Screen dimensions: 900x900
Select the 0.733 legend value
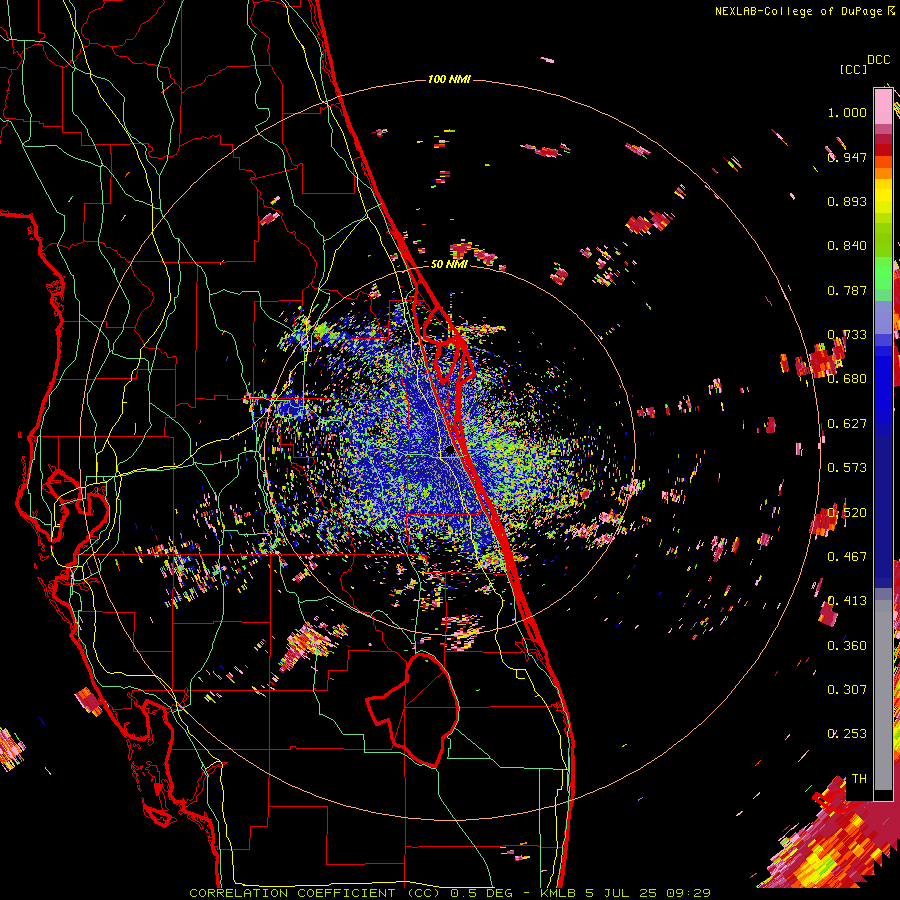tap(847, 334)
